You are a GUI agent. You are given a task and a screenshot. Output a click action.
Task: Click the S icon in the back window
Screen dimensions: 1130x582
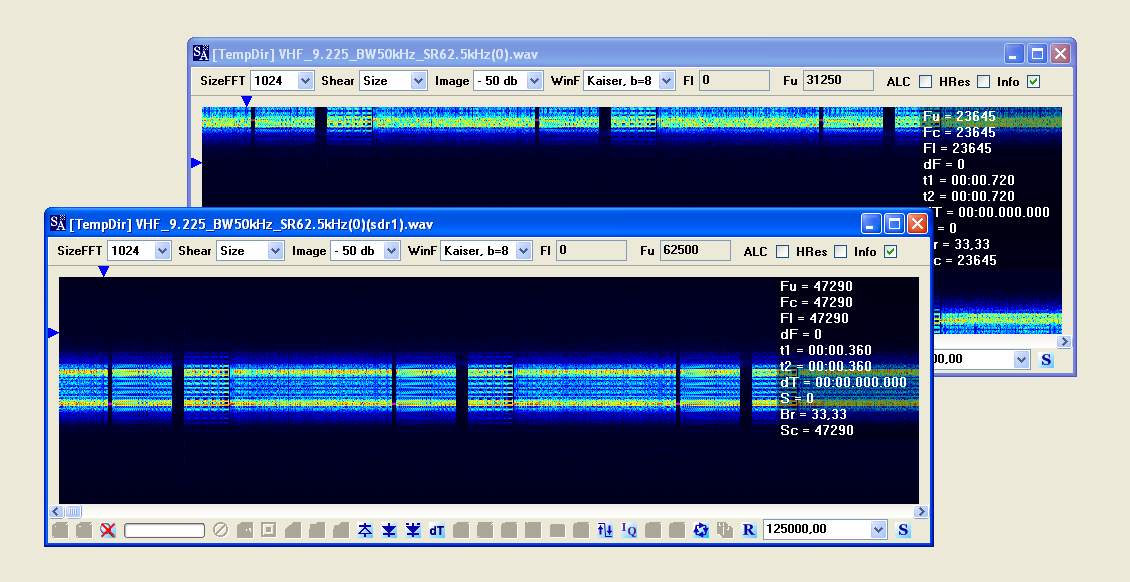coord(1046,359)
